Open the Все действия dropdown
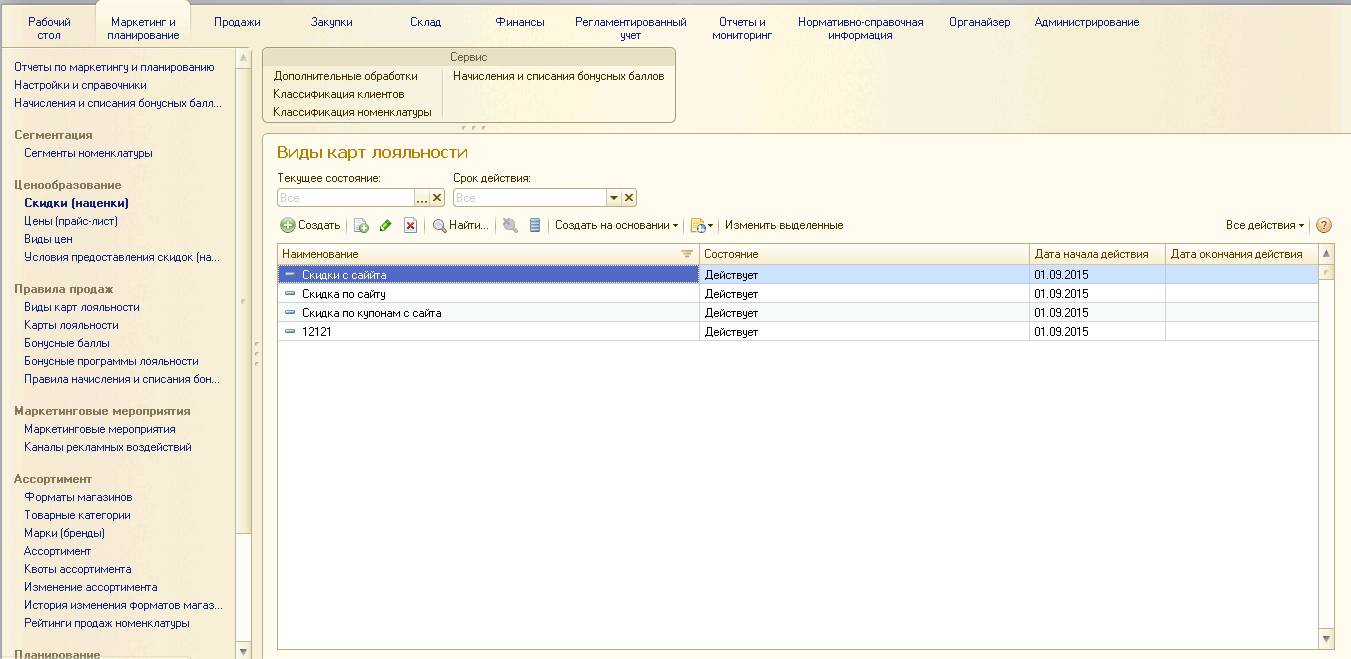The image size is (1351, 659). pyautogui.click(x=1264, y=226)
